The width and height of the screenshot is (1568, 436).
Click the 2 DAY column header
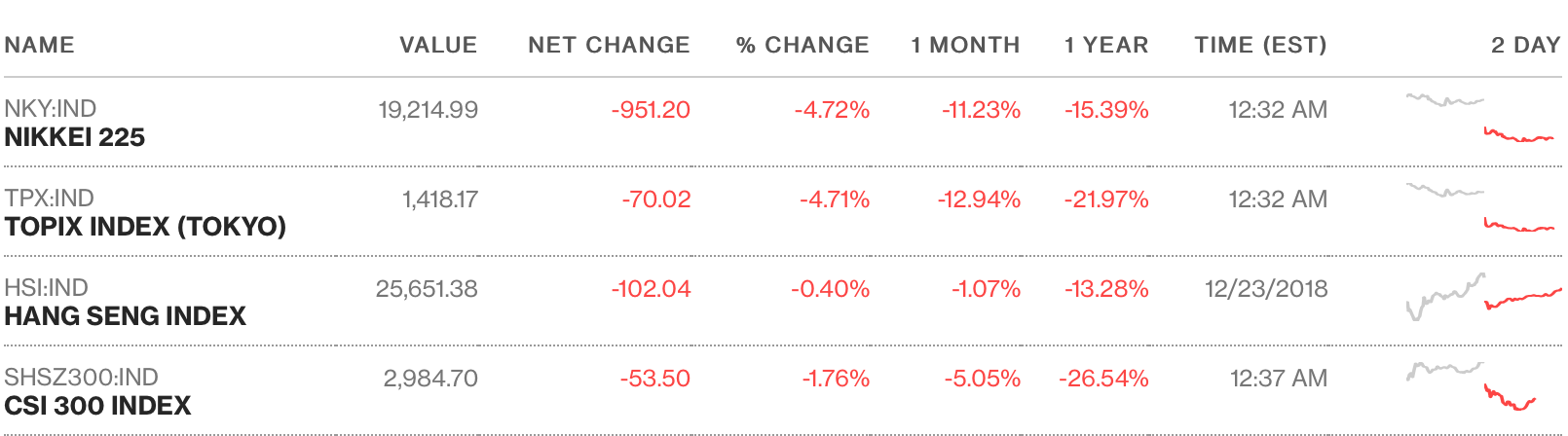1525,45
